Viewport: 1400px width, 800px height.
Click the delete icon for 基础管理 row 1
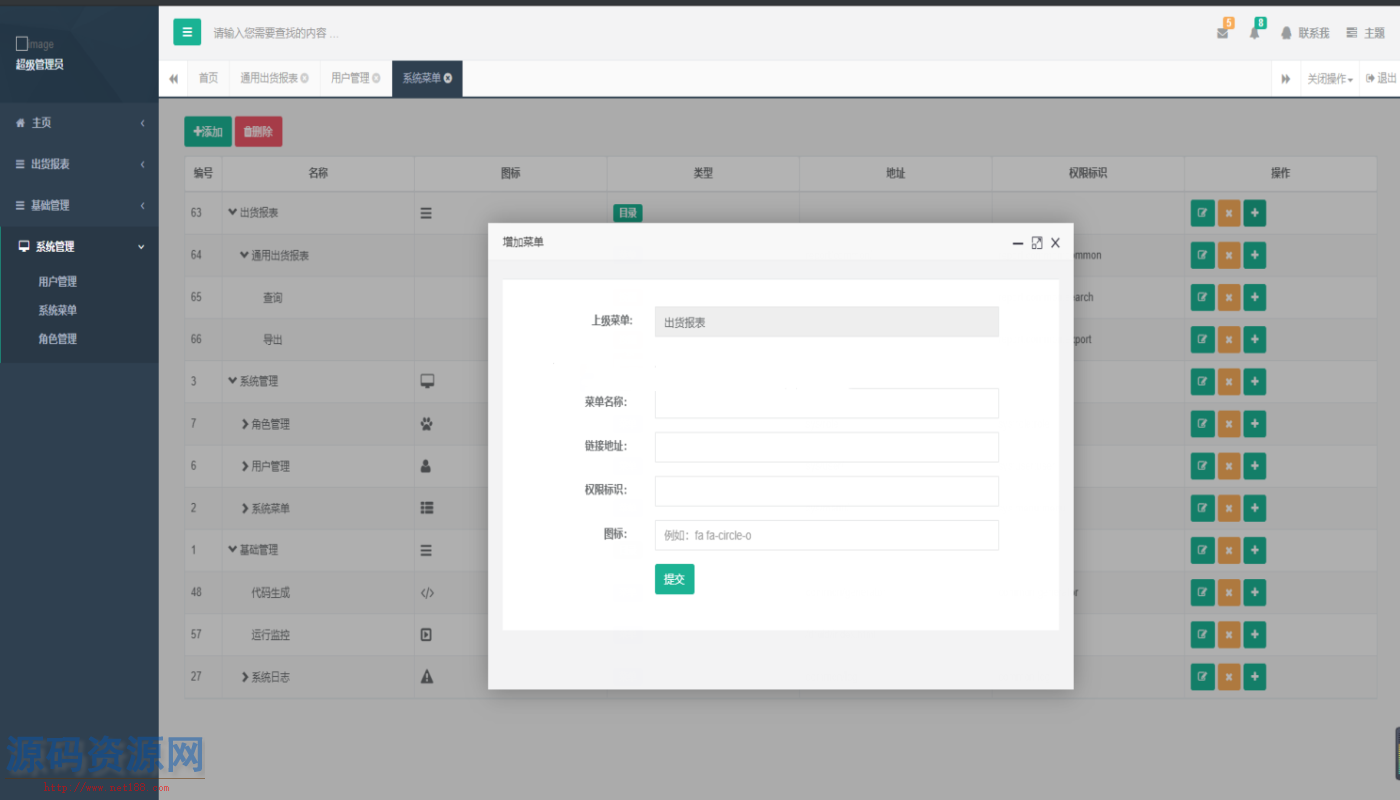1229,550
